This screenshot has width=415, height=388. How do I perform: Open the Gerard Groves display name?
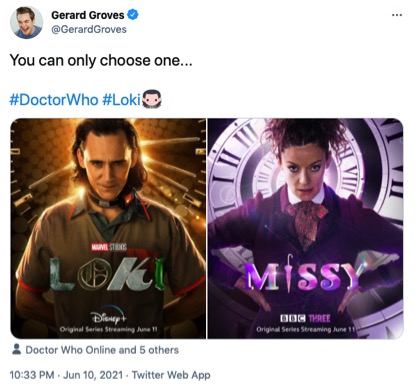[88, 15]
